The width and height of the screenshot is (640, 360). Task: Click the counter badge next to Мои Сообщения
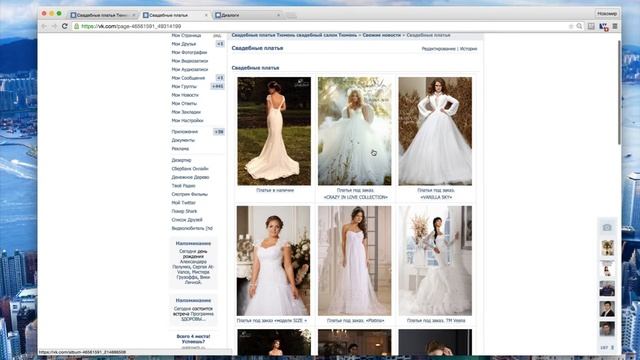(220, 78)
